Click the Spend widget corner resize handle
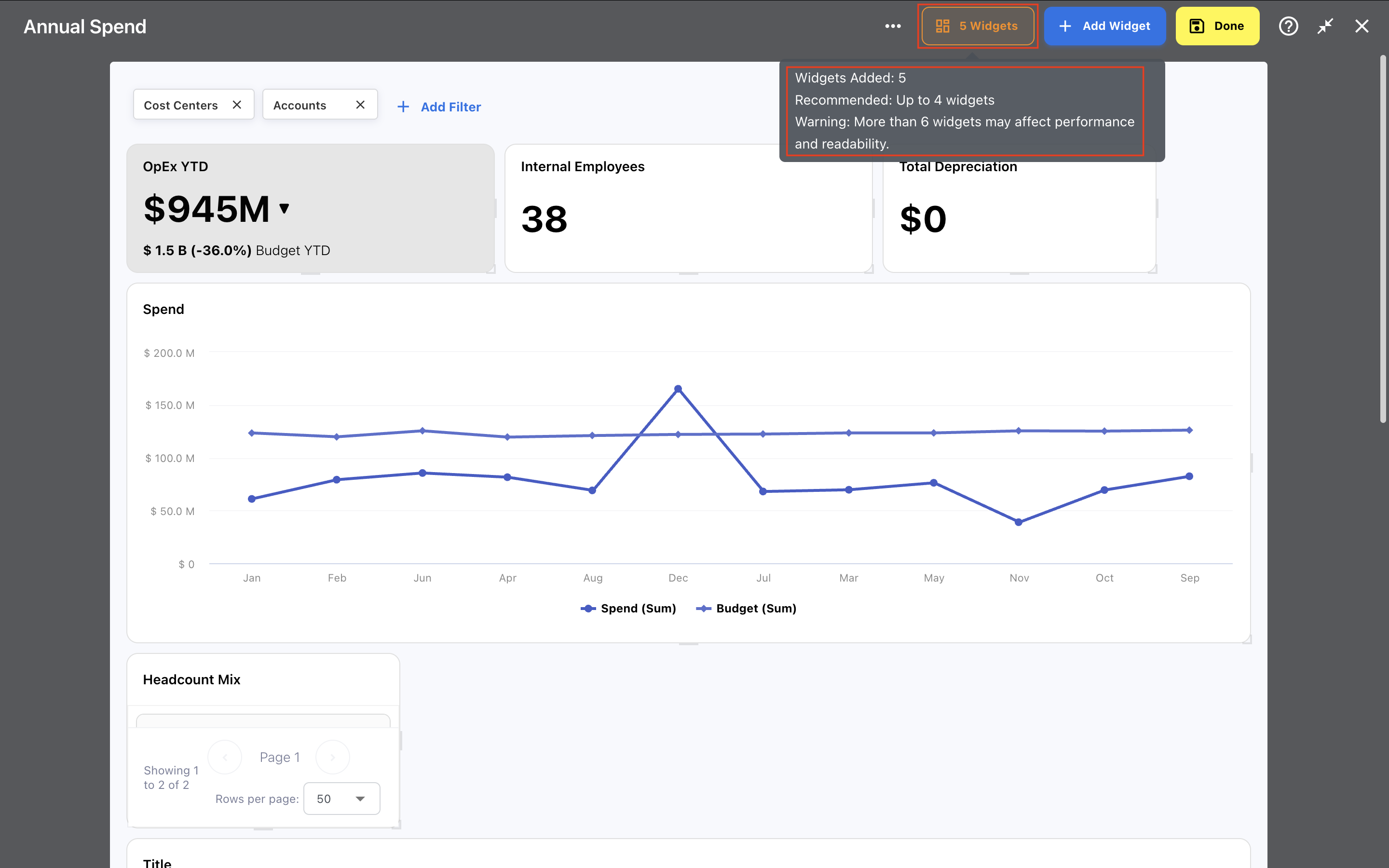This screenshot has height=868, width=1389. 1247,639
